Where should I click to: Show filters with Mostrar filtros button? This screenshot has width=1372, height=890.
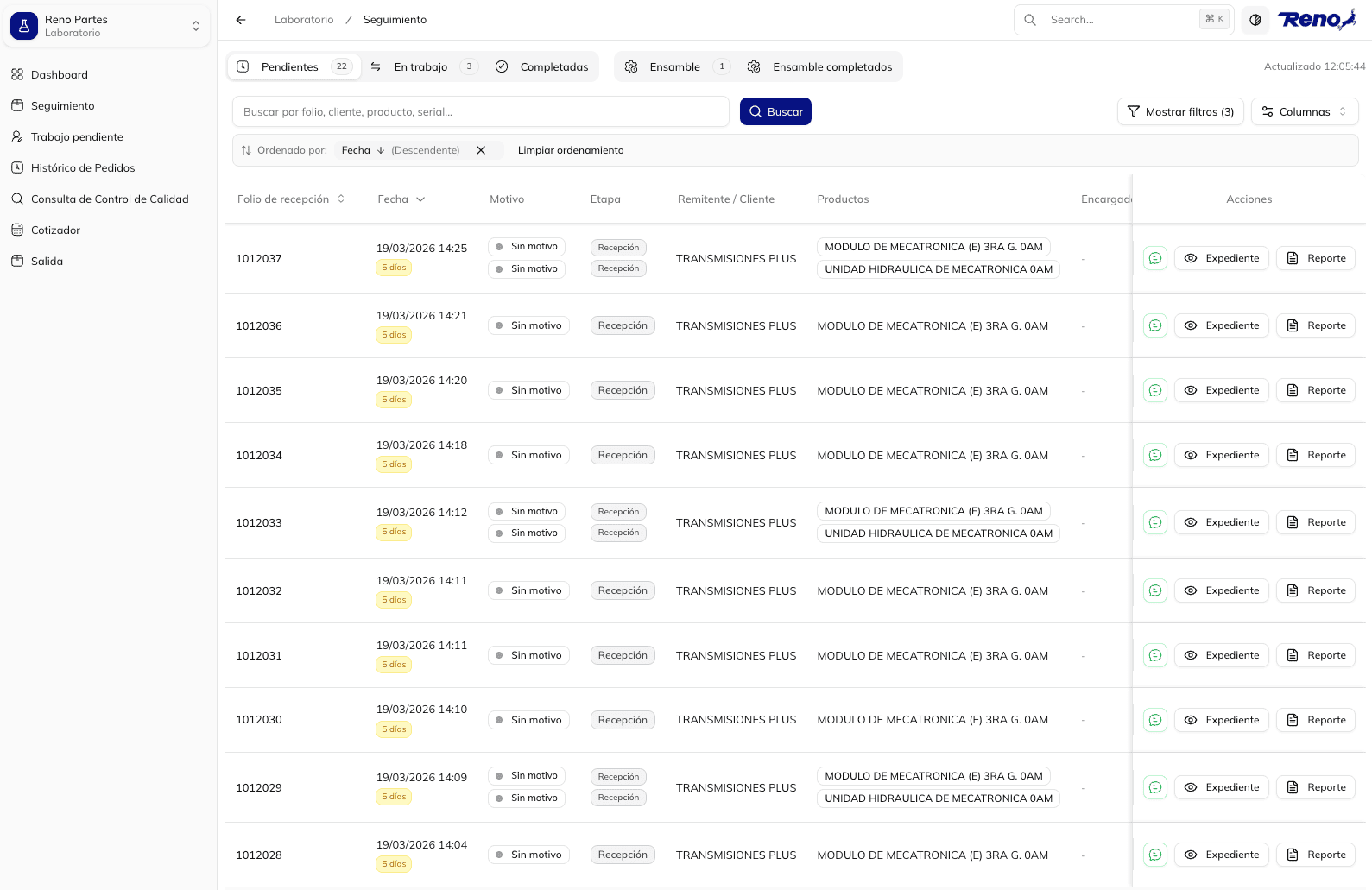(1180, 112)
